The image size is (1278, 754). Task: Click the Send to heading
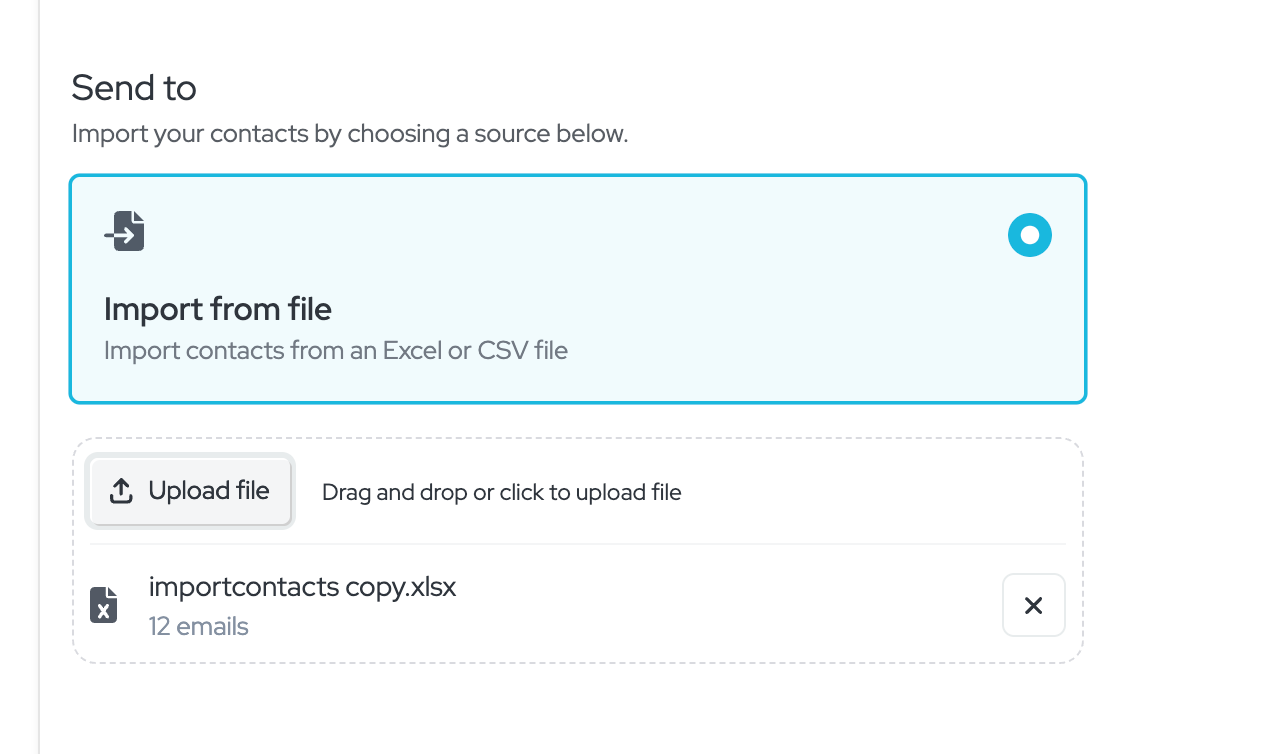point(133,88)
